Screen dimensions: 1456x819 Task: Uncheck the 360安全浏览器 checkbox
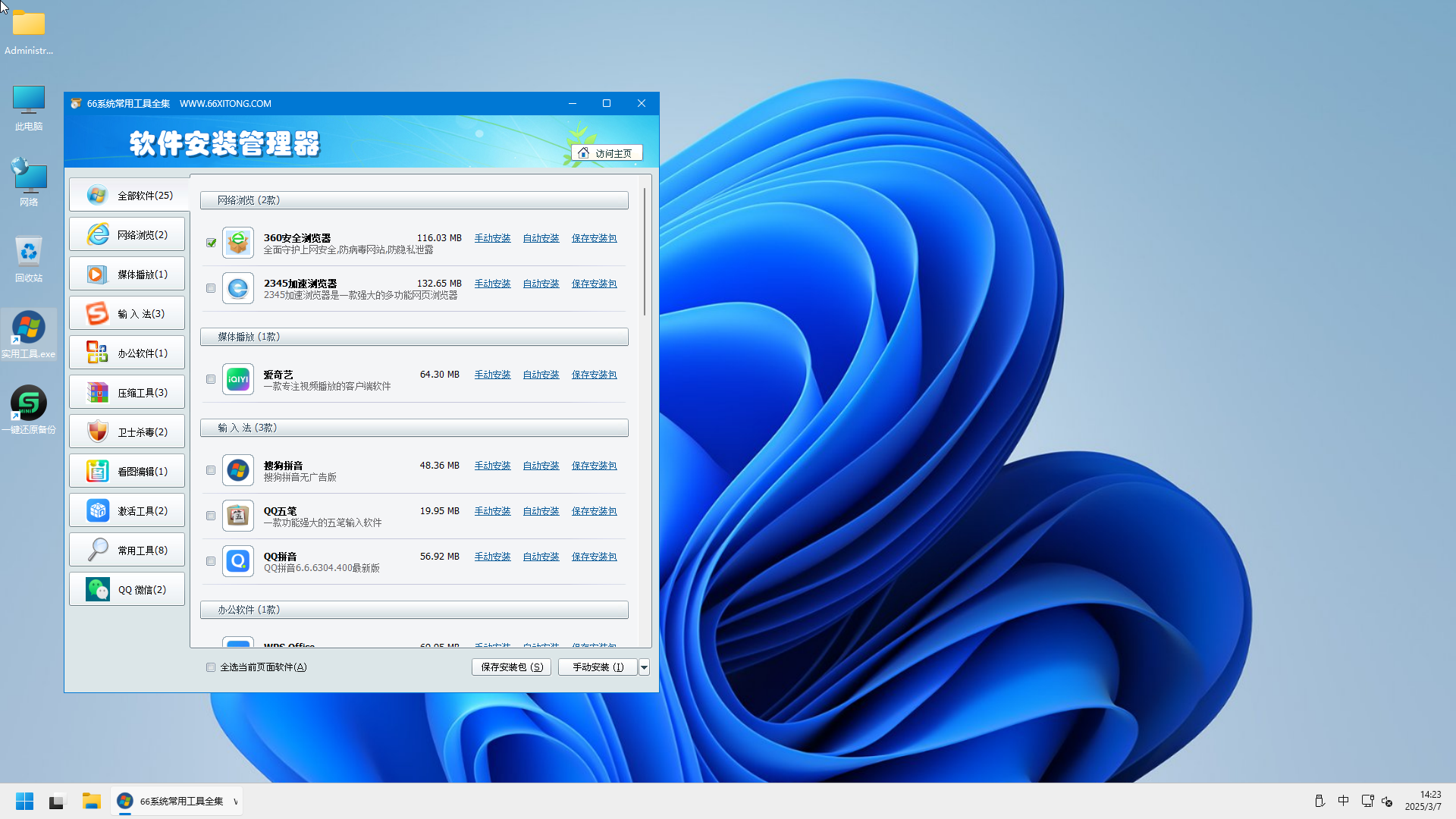[x=211, y=243]
